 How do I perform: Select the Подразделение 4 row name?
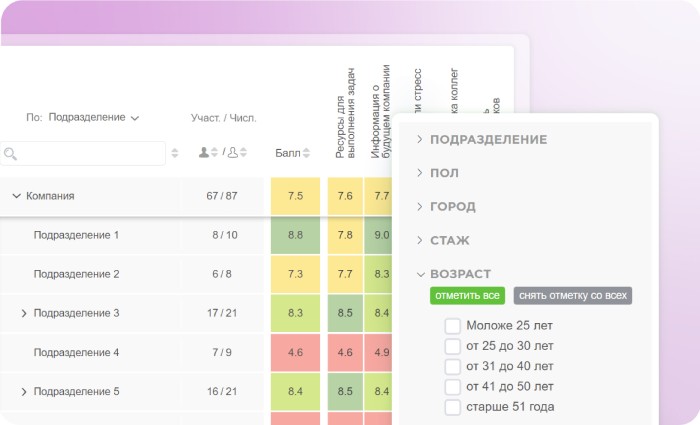[x=76, y=353]
